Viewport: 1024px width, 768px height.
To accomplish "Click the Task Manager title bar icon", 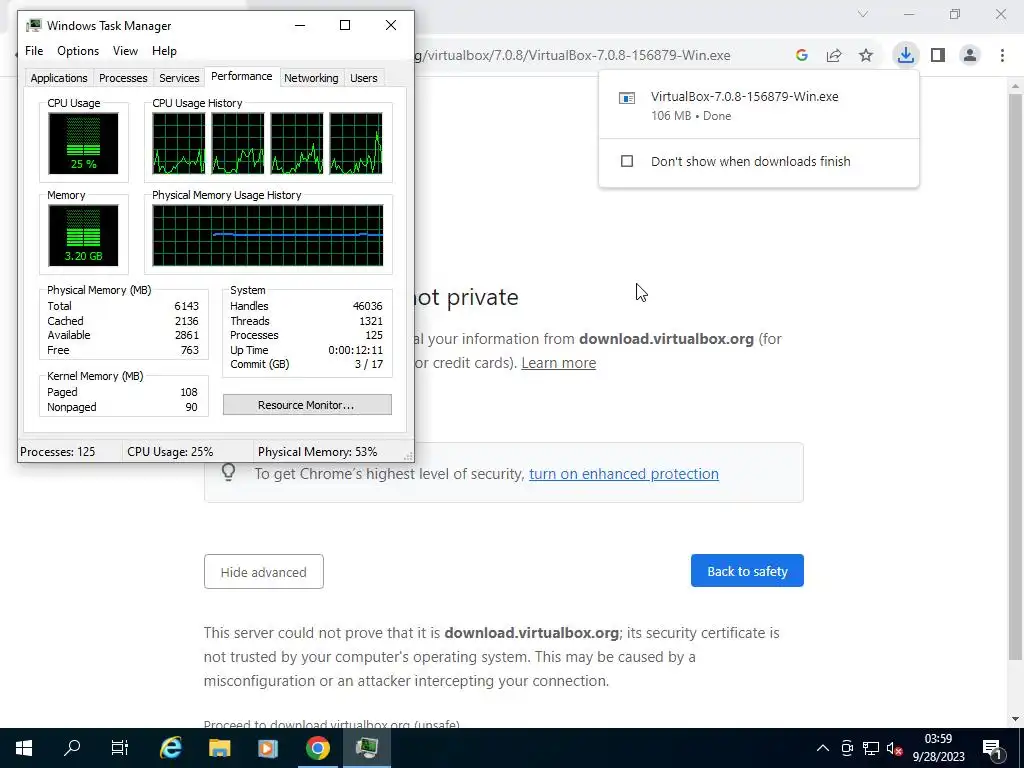I will tap(34, 25).
